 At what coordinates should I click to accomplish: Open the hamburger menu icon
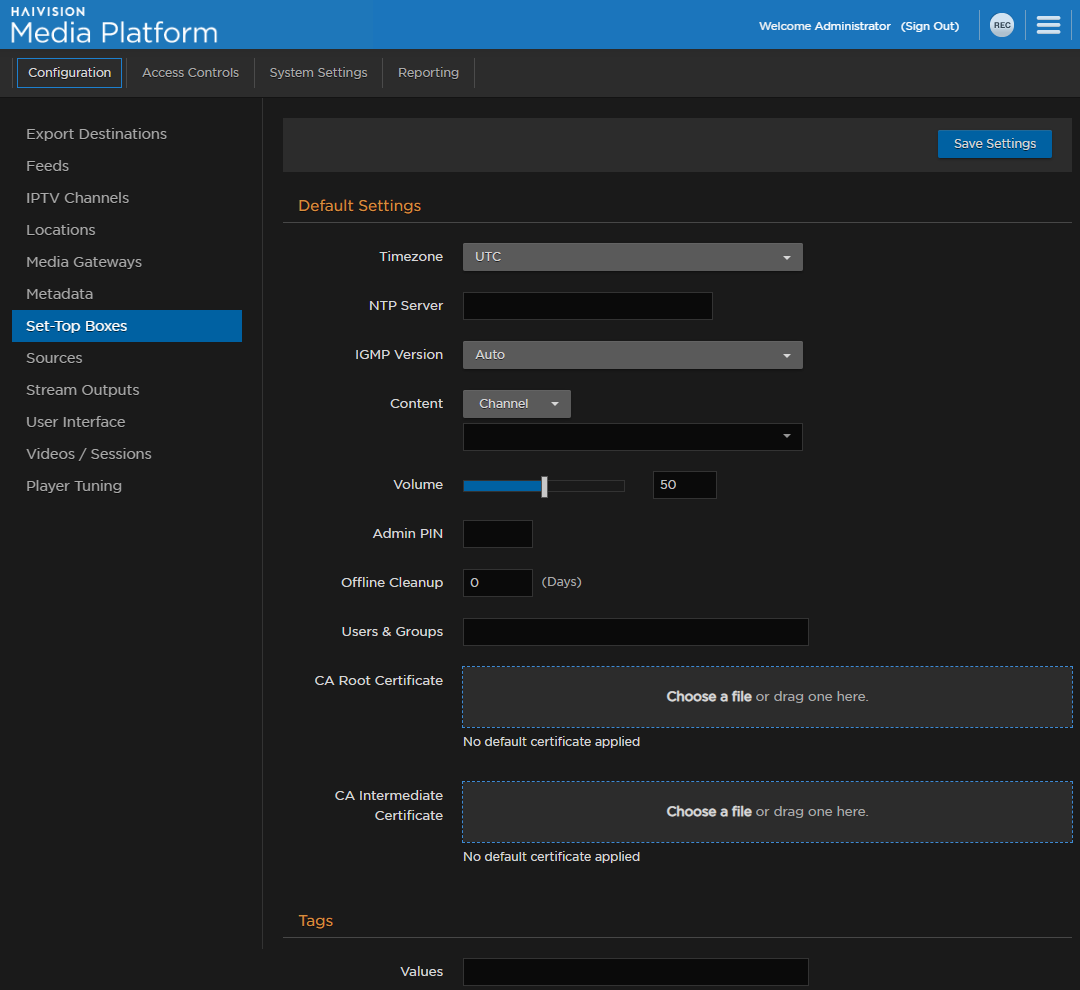click(x=1048, y=26)
